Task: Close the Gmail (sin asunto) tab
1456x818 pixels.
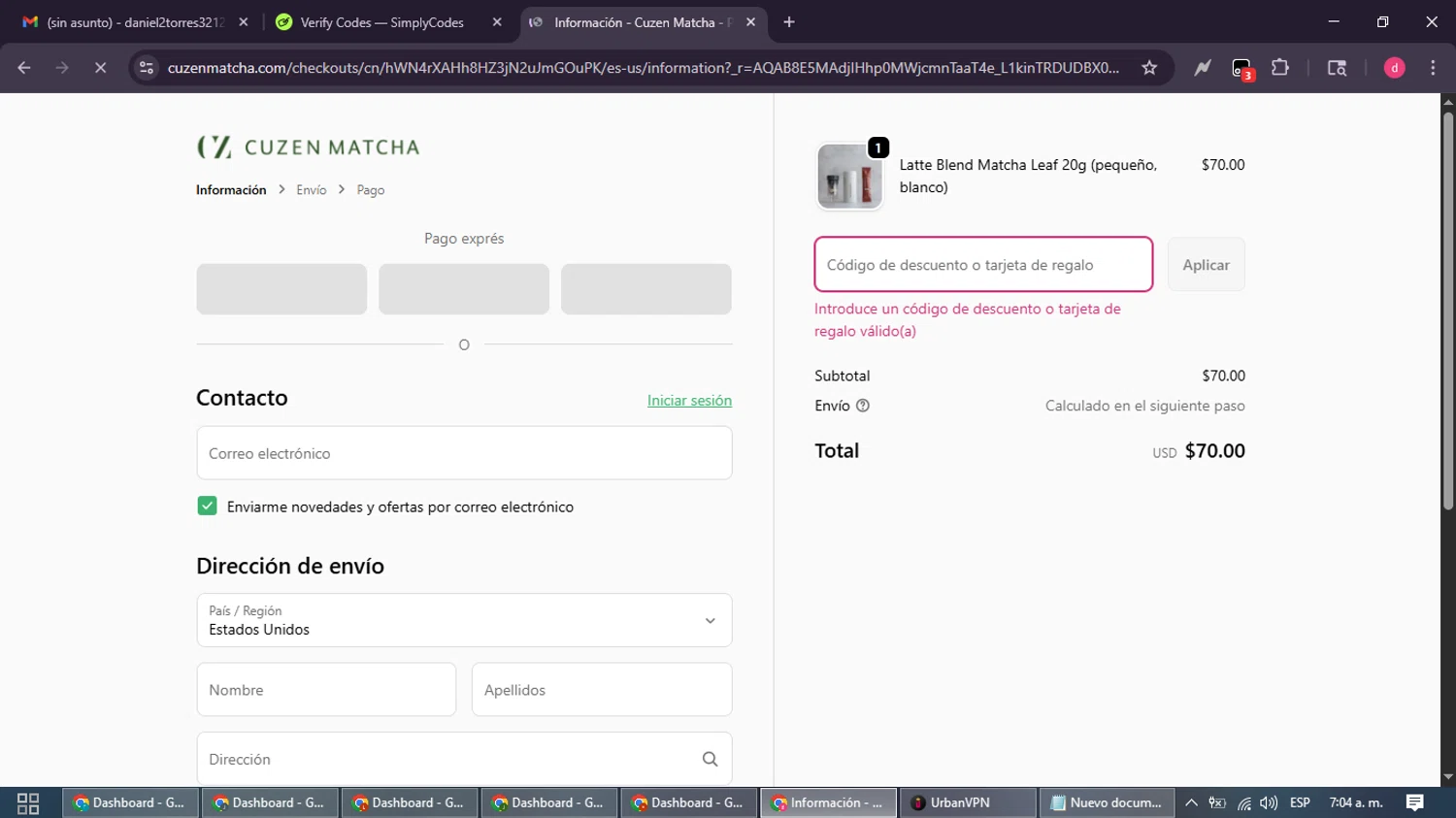Action: 244,22
